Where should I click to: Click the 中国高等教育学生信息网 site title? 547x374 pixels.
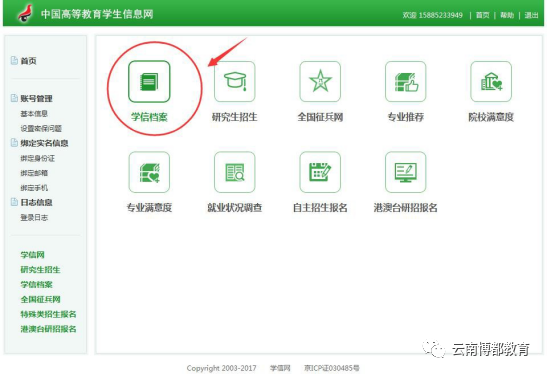pos(97,14)
